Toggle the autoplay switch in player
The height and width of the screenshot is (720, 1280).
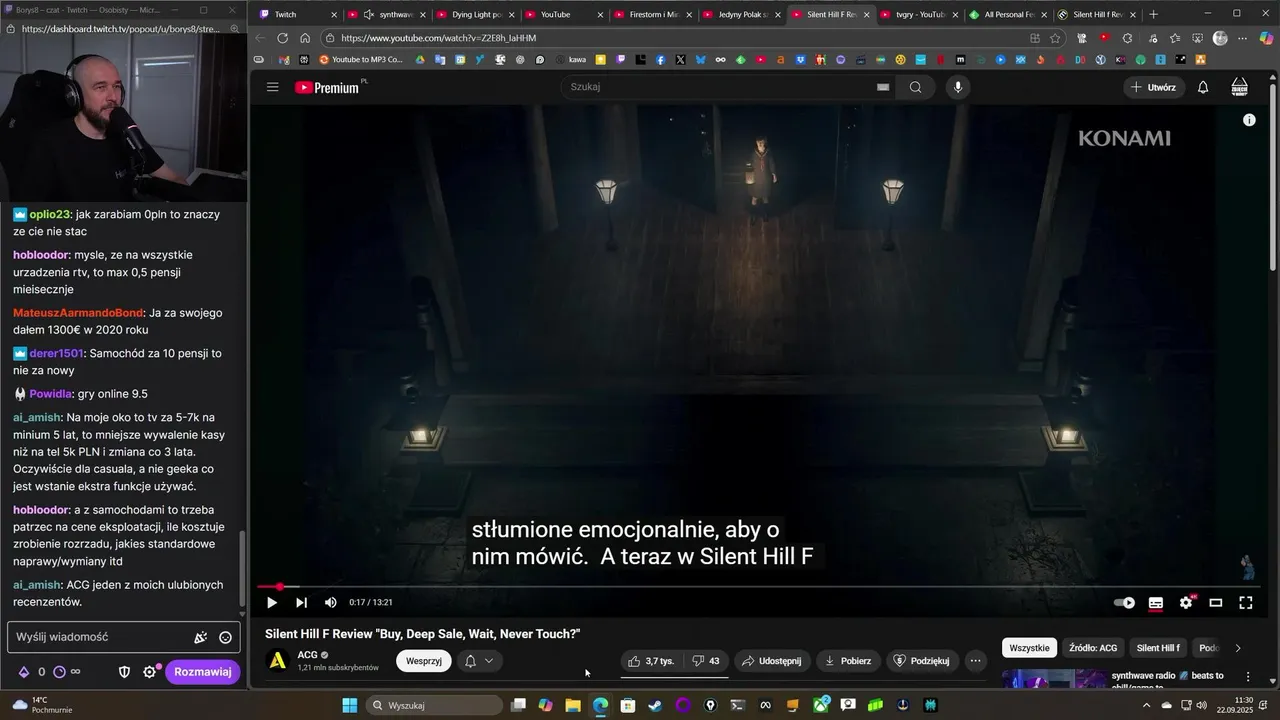(x=1125, y=603)
